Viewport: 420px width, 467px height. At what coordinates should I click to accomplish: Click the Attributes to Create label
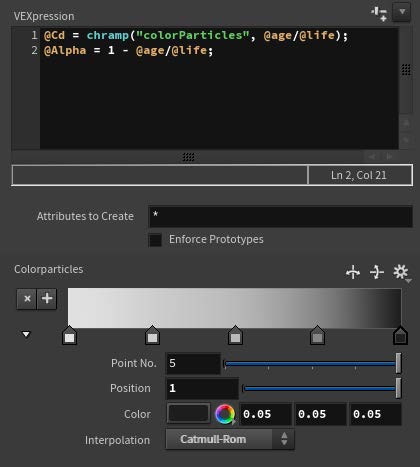click(85, 216)
